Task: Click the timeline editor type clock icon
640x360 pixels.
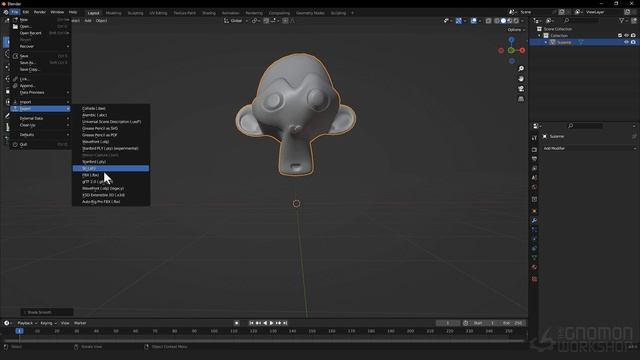Action: [x=7, y=323]
